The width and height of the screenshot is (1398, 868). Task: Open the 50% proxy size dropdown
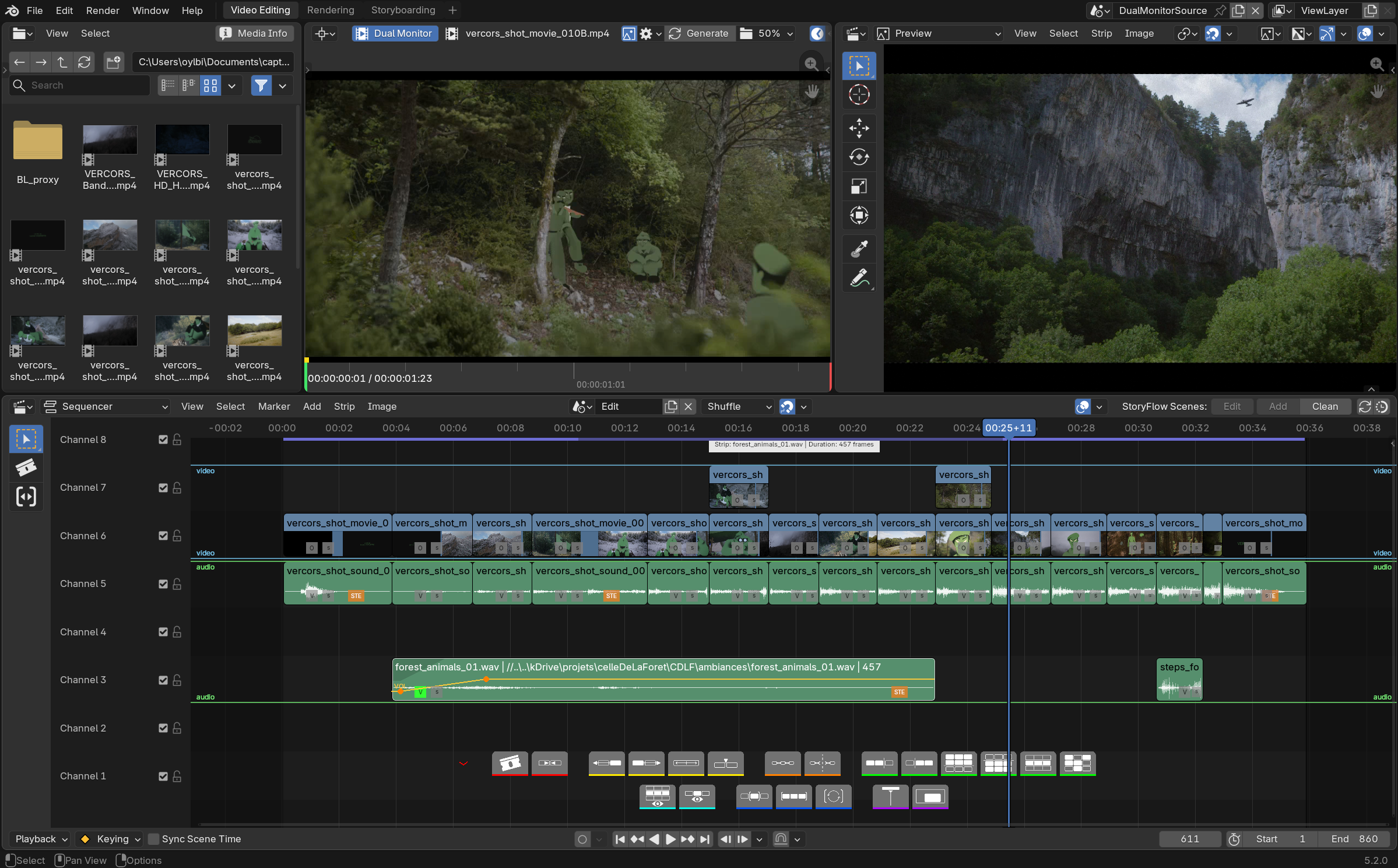tap(767, 34)
